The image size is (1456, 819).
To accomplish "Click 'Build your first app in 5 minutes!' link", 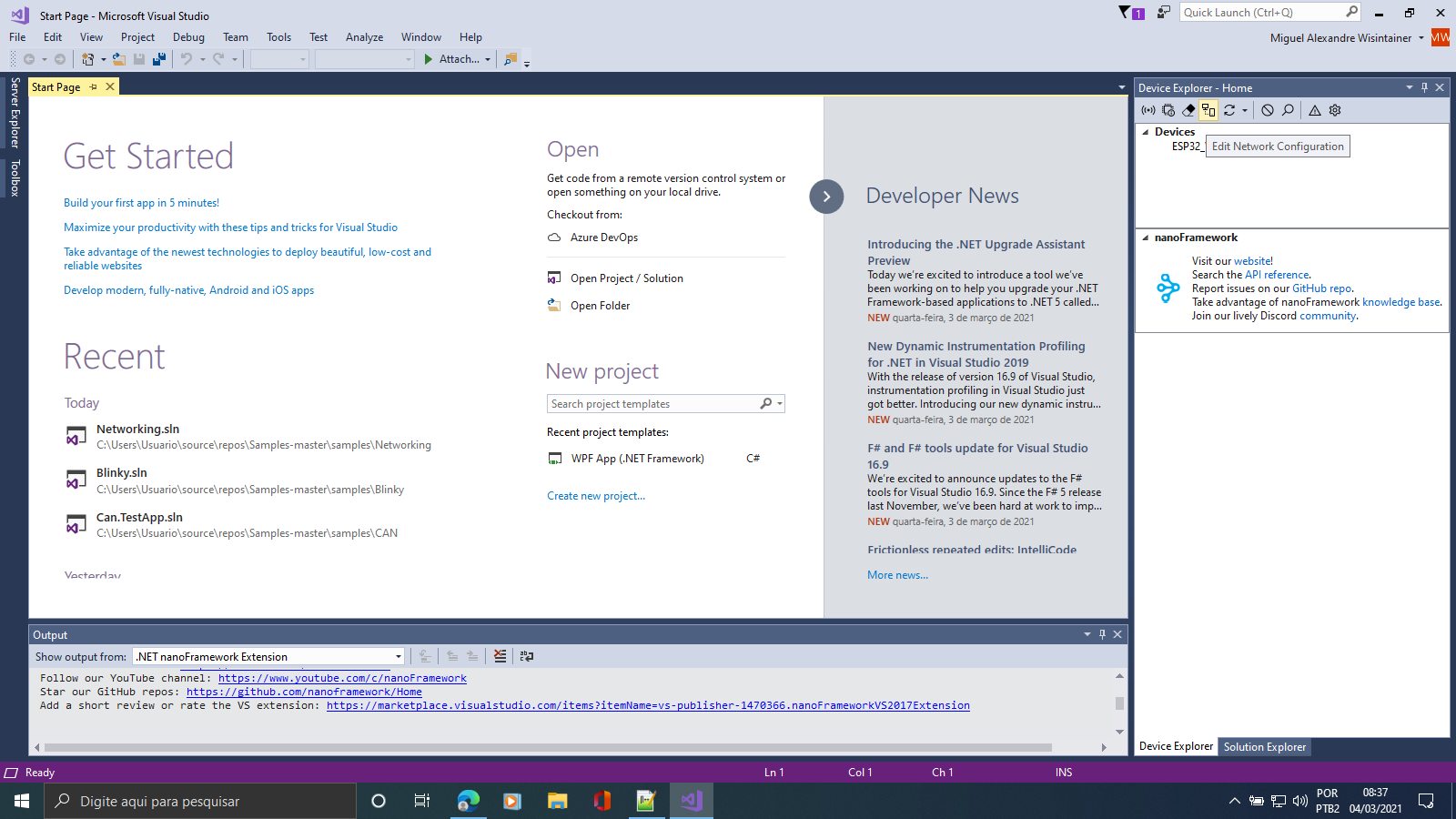I will click(141, 203).
